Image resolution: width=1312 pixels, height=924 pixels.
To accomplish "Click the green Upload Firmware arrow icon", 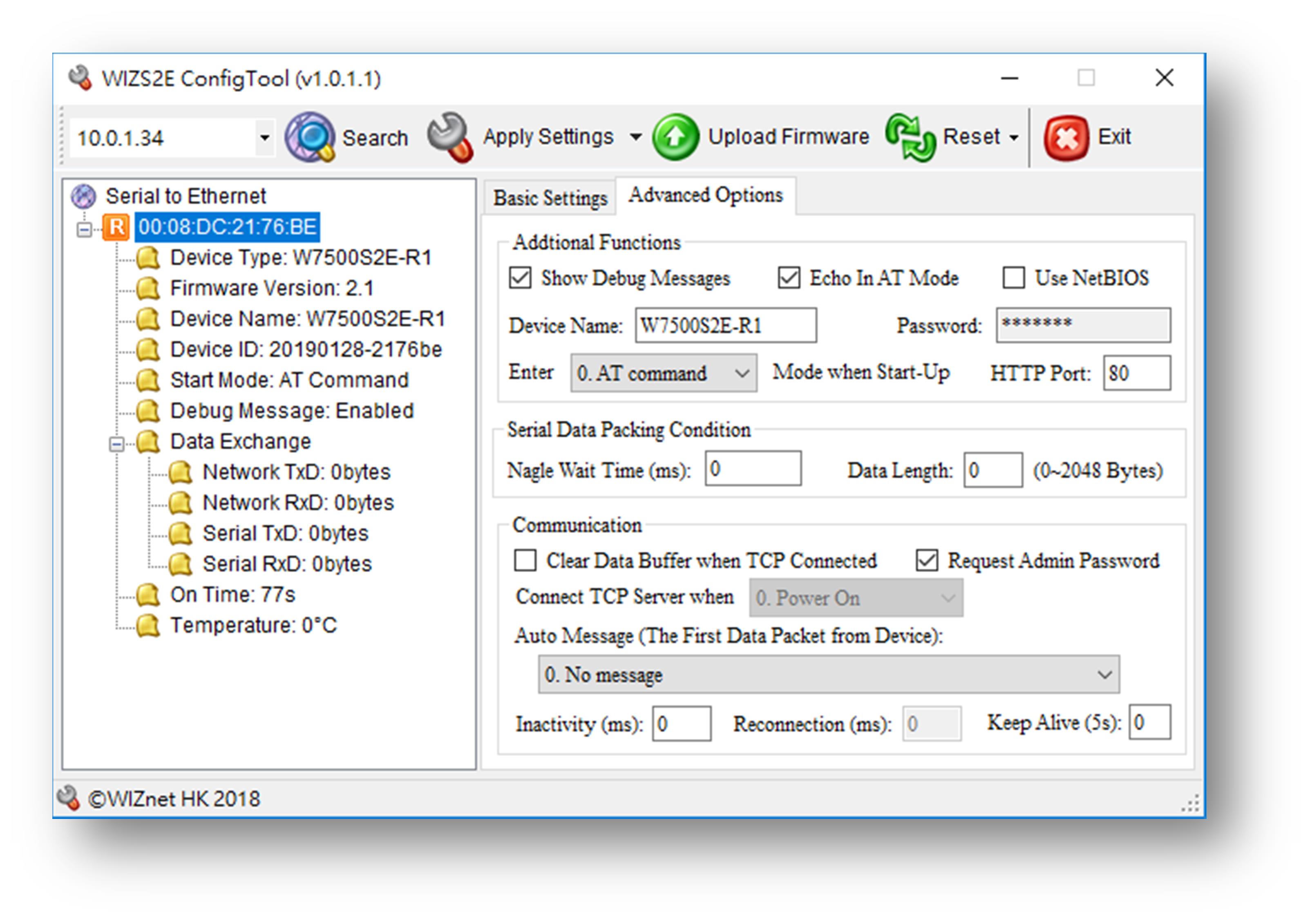I will 675,137.
